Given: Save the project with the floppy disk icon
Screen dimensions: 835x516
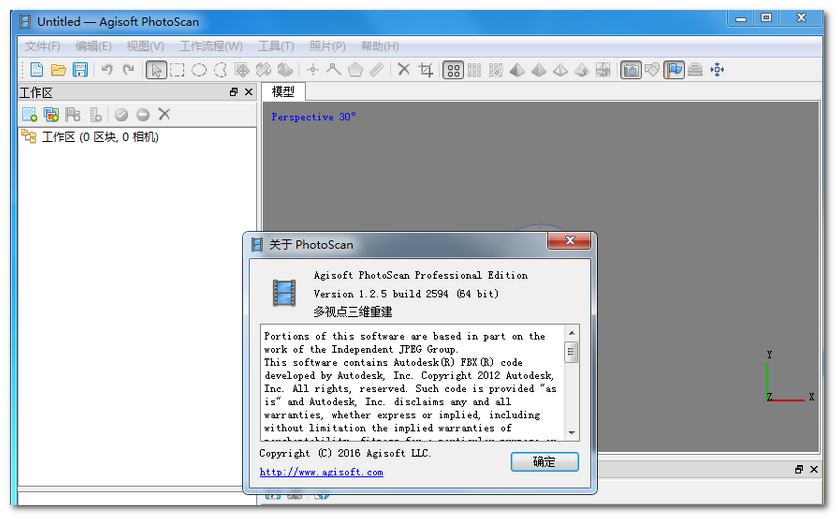Looking at the screenshot, I should point(80,70).
